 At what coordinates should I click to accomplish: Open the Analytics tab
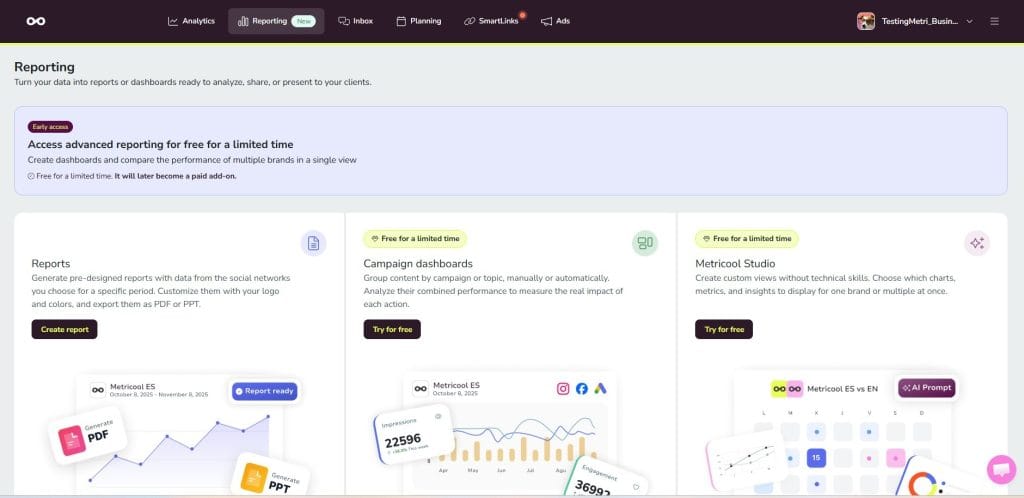click(191, 21)
